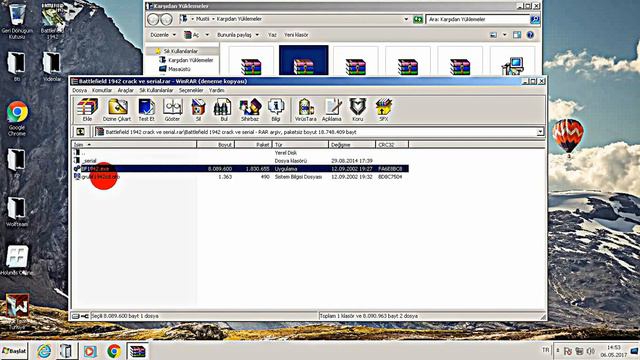This screenshot has width=640, height=360.
Task: Click the Dizine Çıkart extract icon
Action: tap(117, 110)
